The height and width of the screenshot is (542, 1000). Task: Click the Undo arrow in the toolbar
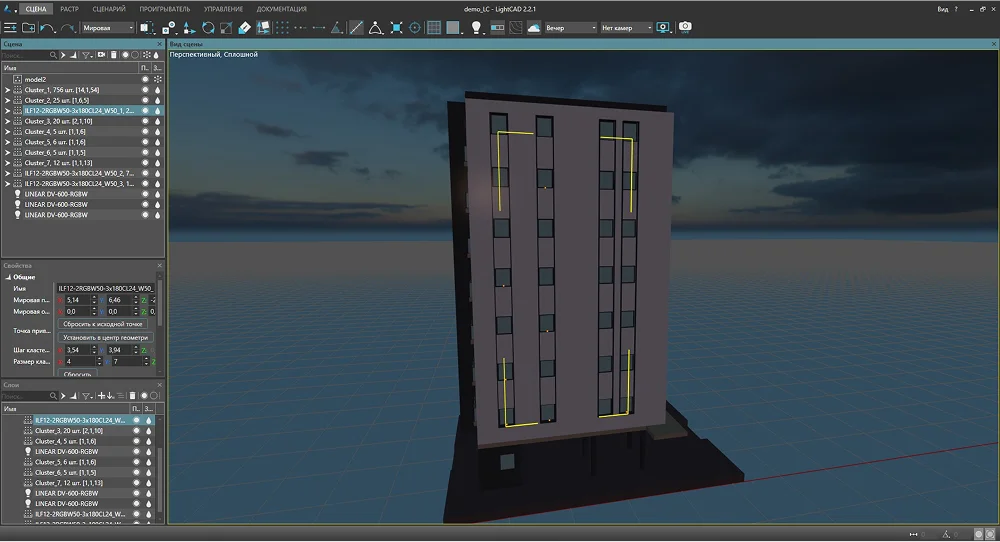point(47,28)
